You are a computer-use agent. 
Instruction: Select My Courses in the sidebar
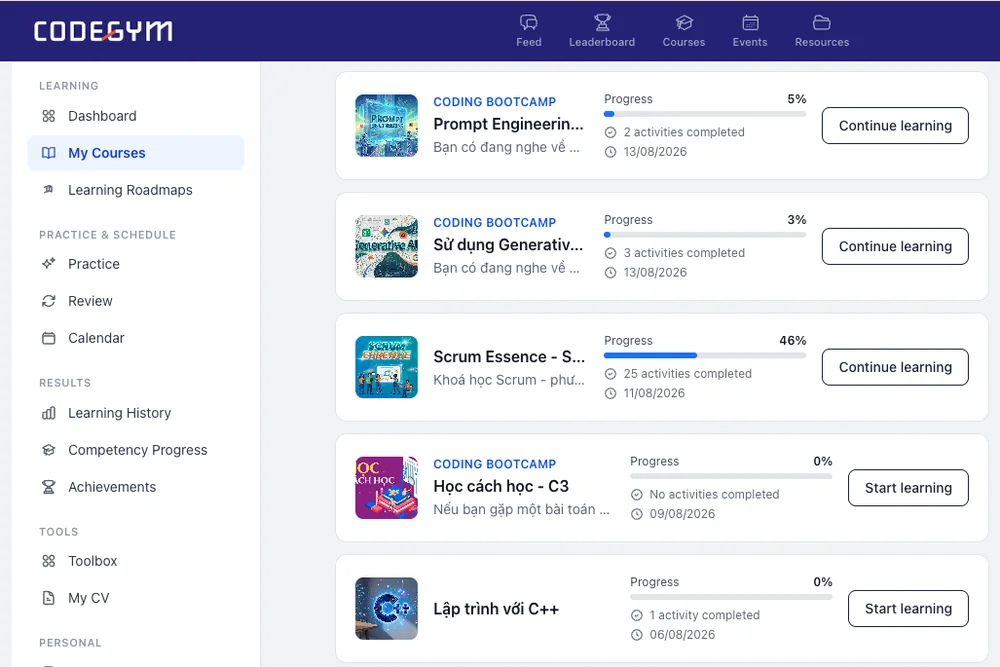pyautogui.click(x=135, y=153)
